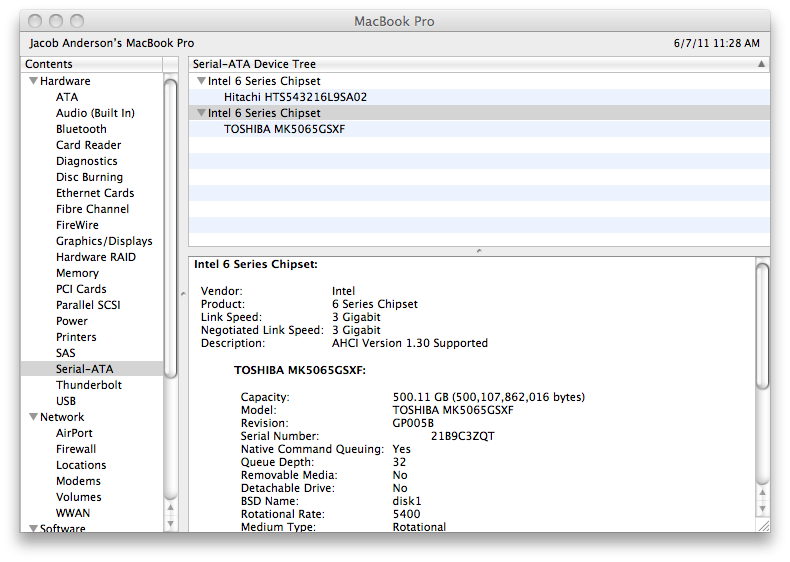Select Modems entry
This screenshot has width=790, height=562.
(x=78, y=481)
